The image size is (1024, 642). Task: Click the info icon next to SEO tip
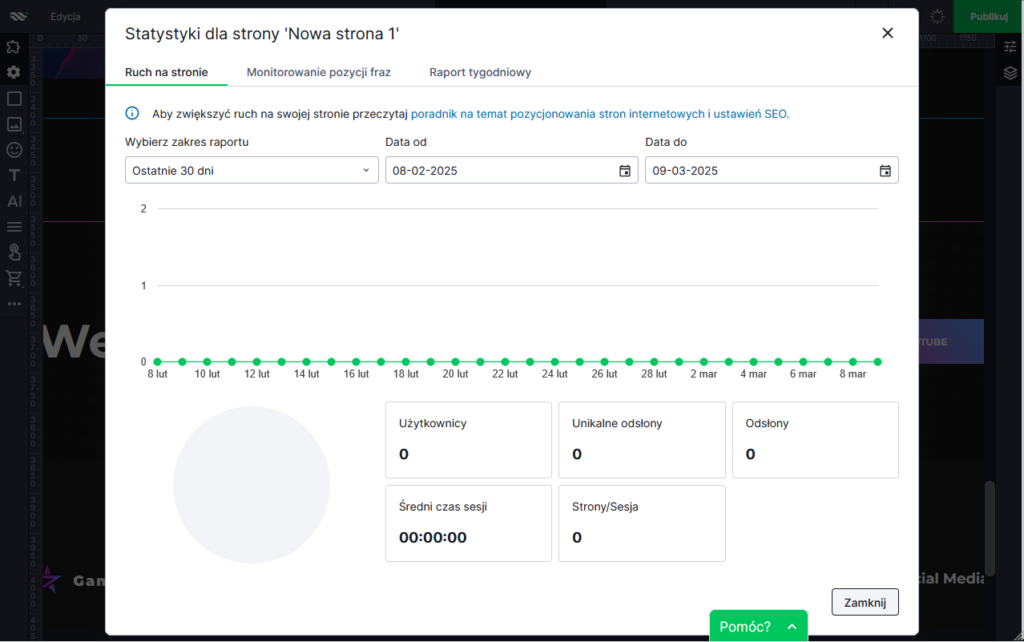pos(132,114)
